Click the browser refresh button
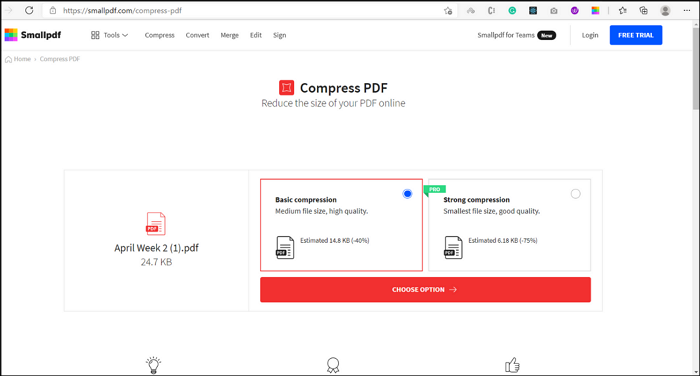The image size is (700, 376). click(x=29, y=10)
